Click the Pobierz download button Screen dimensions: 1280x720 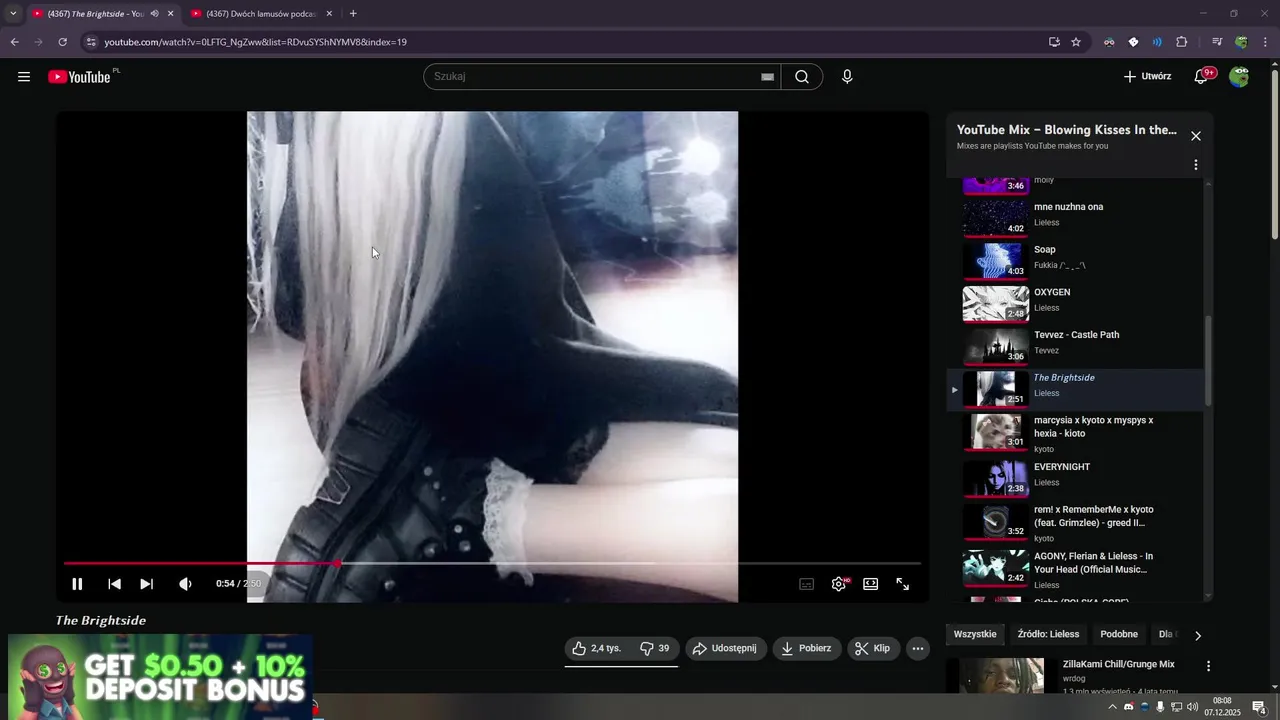tap(806, 648)
